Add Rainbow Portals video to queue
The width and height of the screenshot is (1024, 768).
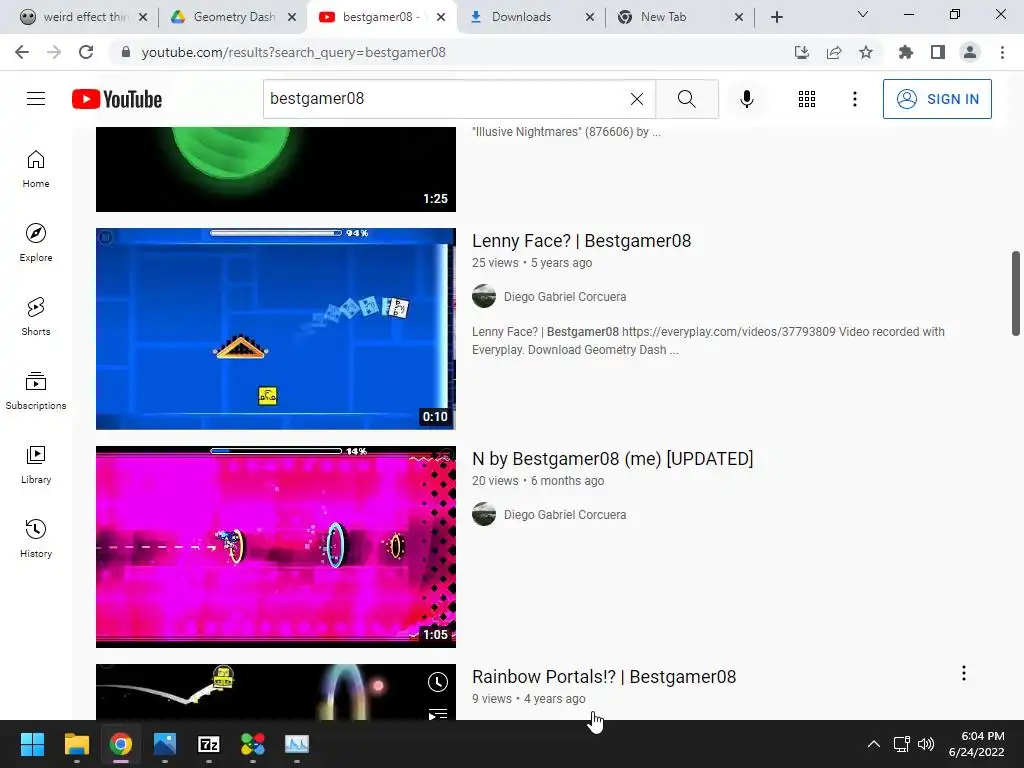point(438,714)
